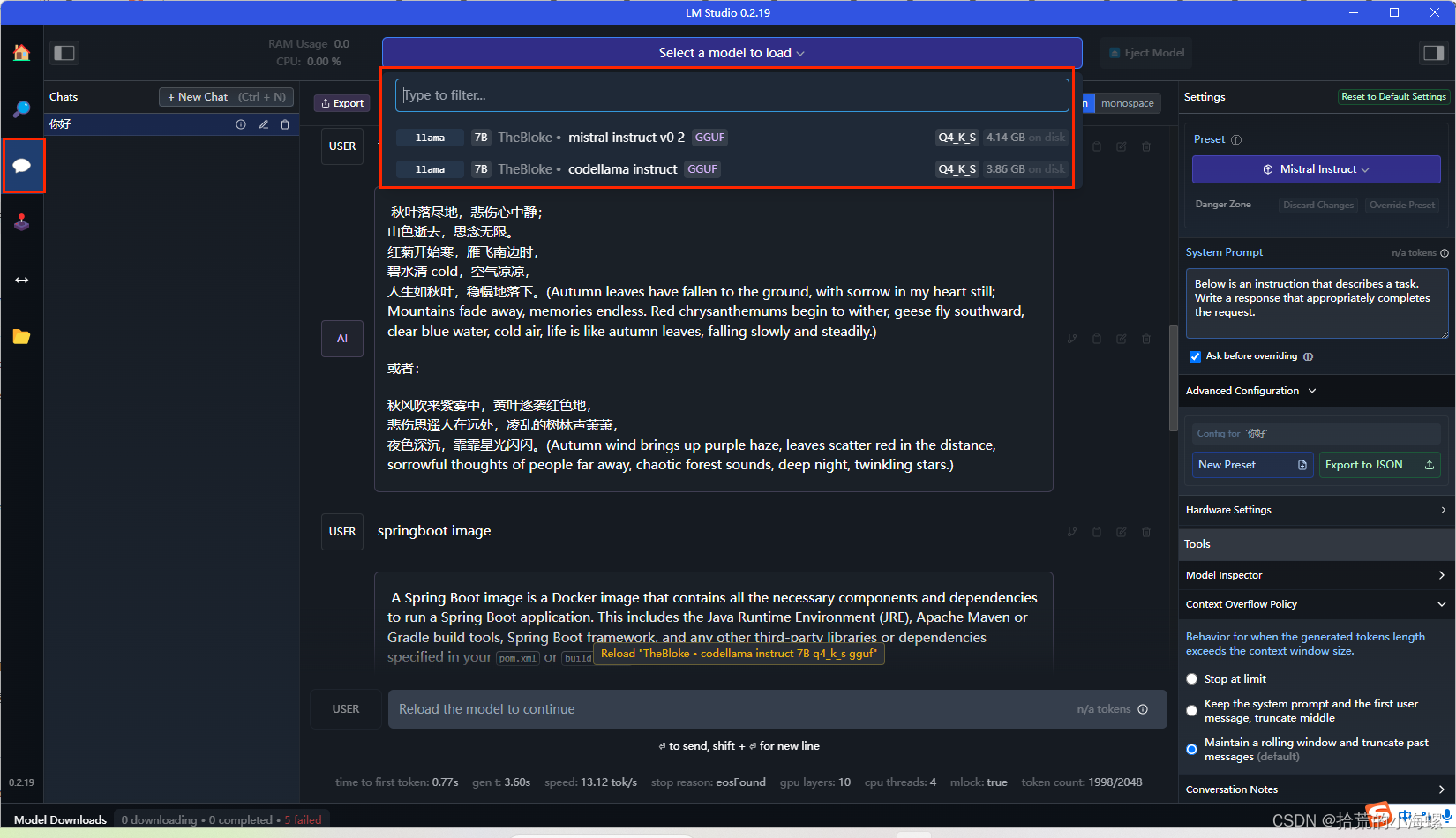Expand Hardware Settings section
Image resolution: width=1456 pixels, height=838 pixels.
[1316, 510]
